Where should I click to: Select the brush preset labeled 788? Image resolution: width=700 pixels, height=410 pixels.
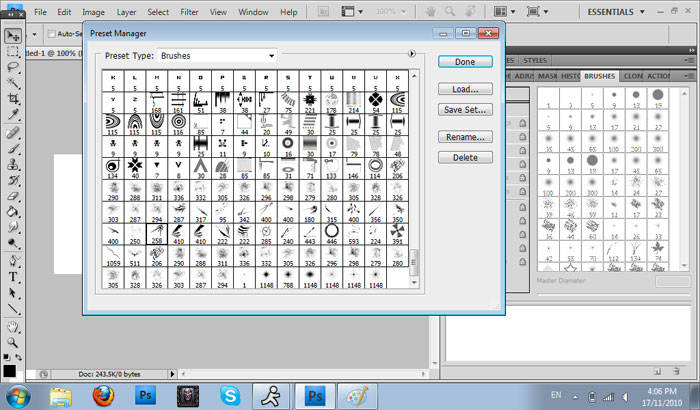click(288, 278)
